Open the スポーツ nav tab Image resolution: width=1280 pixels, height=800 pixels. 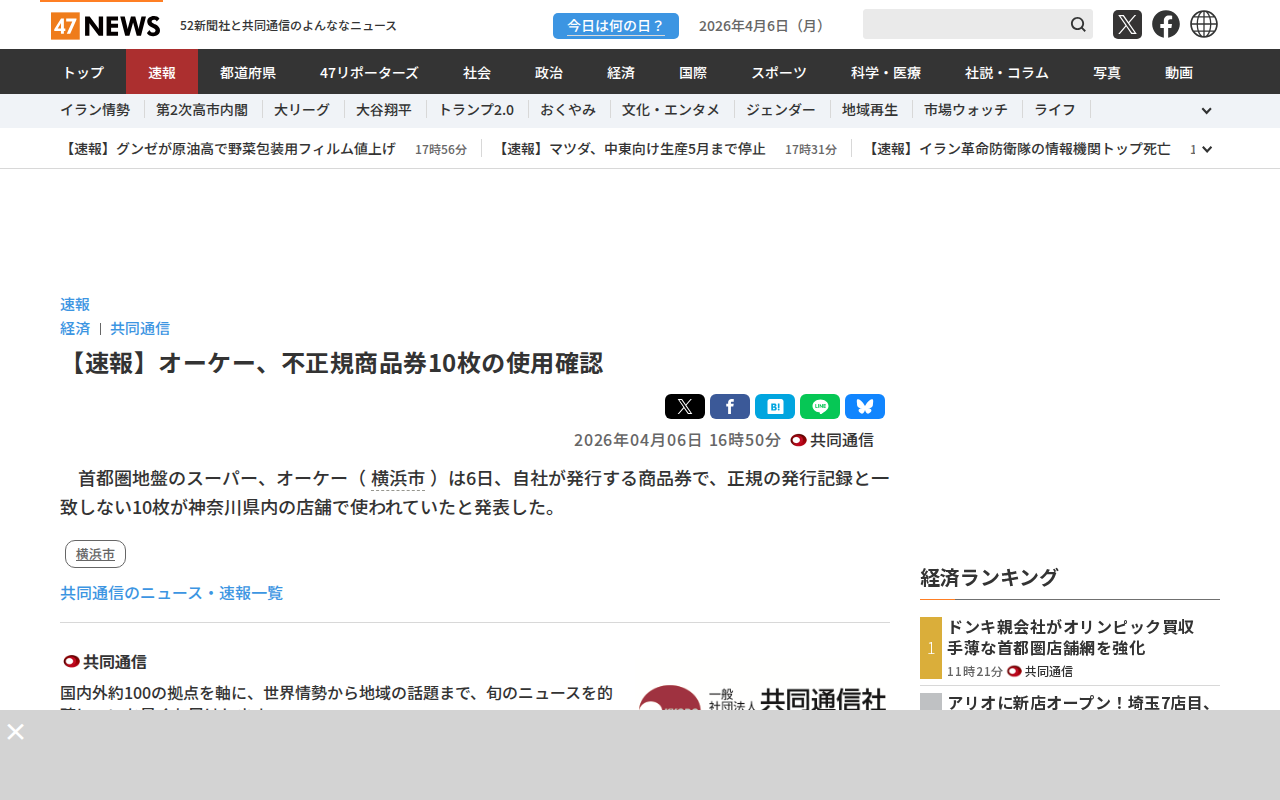tap(779, 72)
